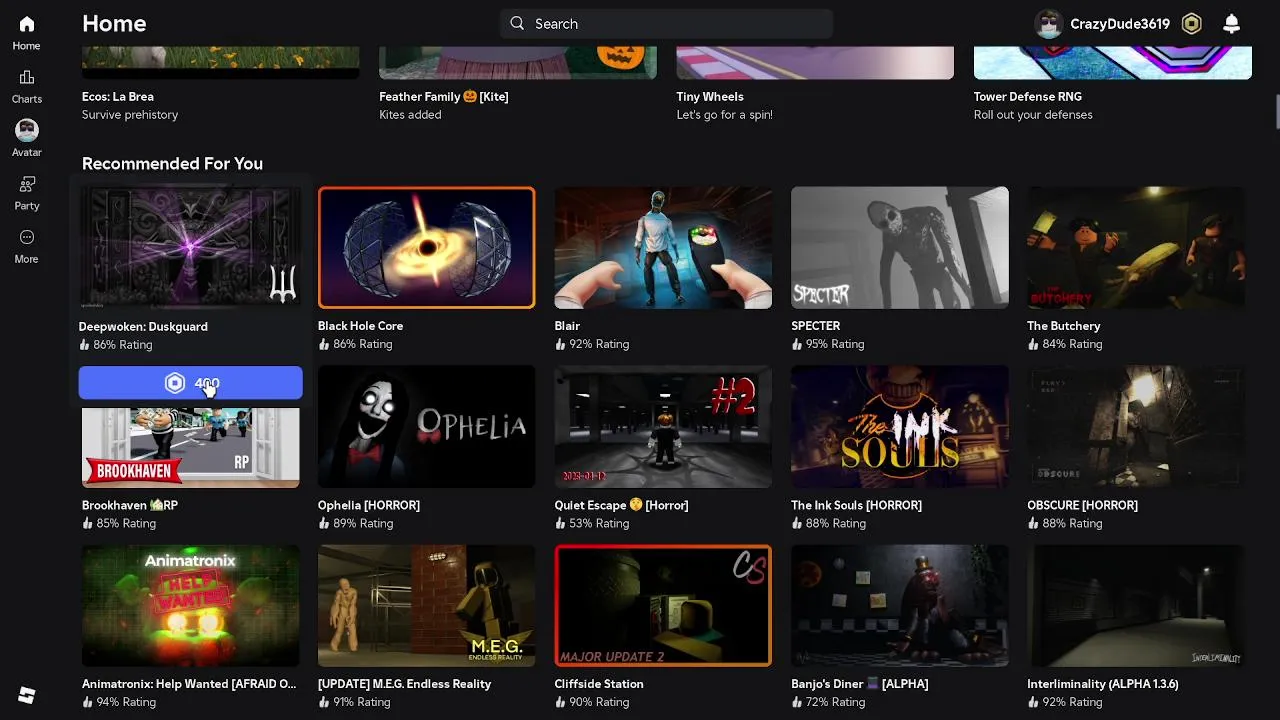Open The Butchery game thumbnail
Viewport: 1280px width, 720px height.
(x=1136, y=247)
